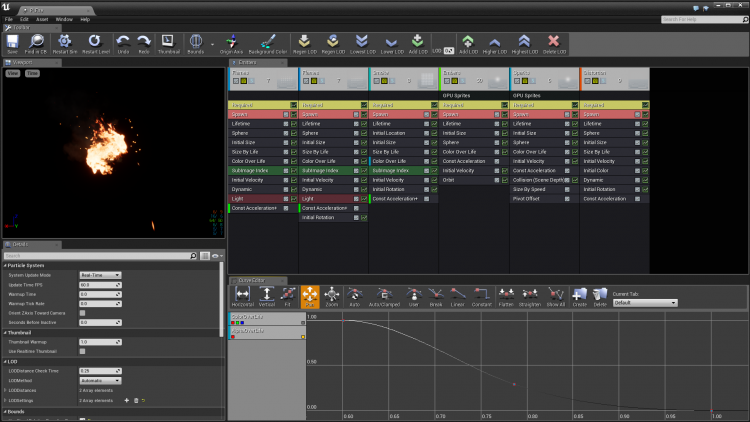Select the Pan tool in curve editor
Image resolution: width=750 pixels, height=422 pixels.
309,296
